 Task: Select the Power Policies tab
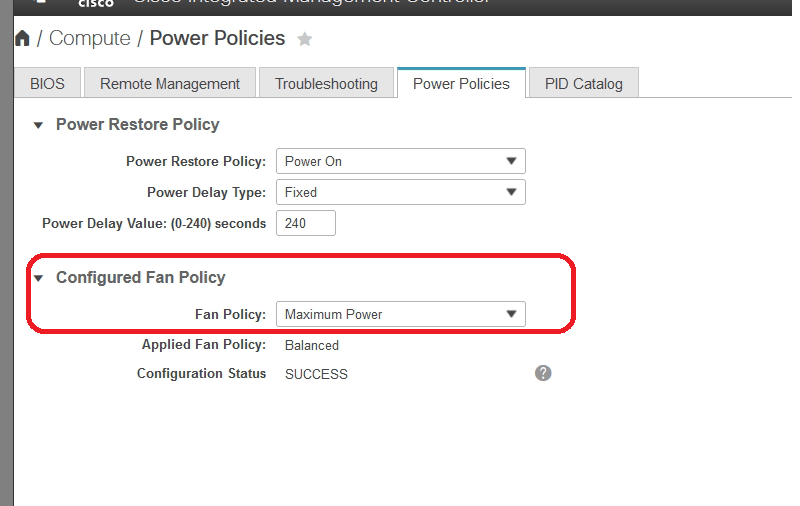(461, 83)
